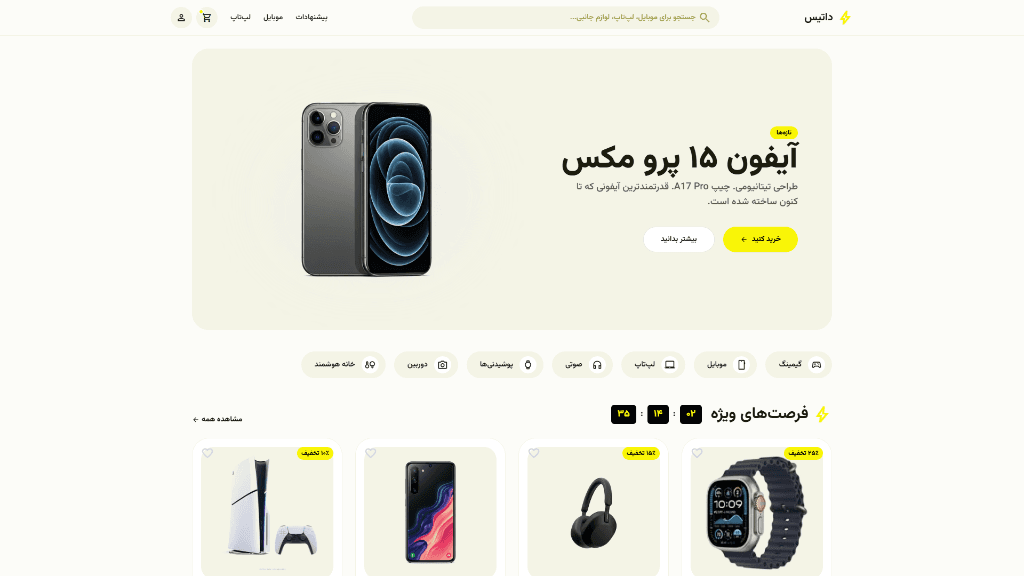Open the لپ‌تاپ nav menu item
This screenshot has width=1024, height=576.
click(240, 18)
